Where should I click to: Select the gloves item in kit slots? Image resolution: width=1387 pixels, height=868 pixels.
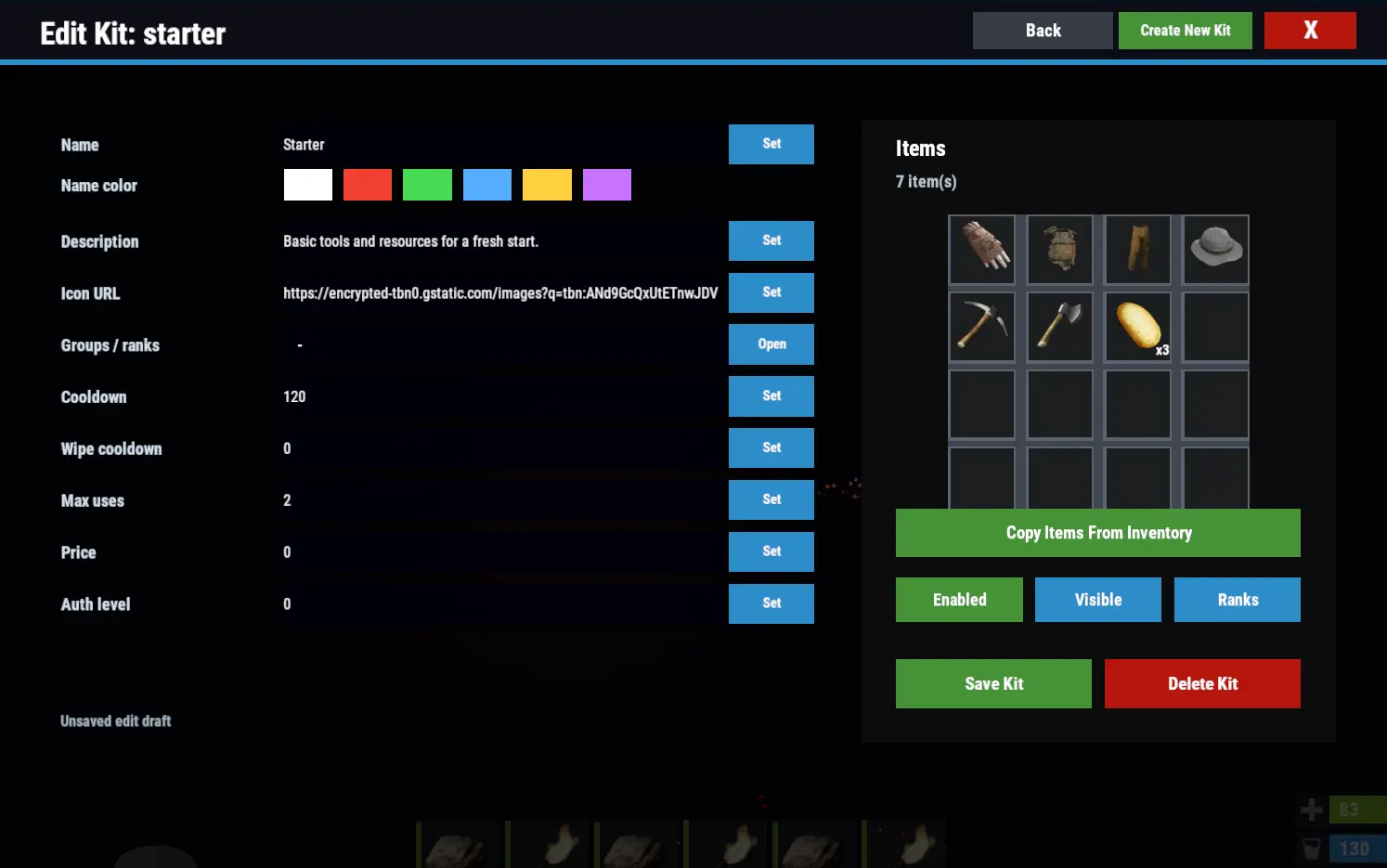pos(982,250)
